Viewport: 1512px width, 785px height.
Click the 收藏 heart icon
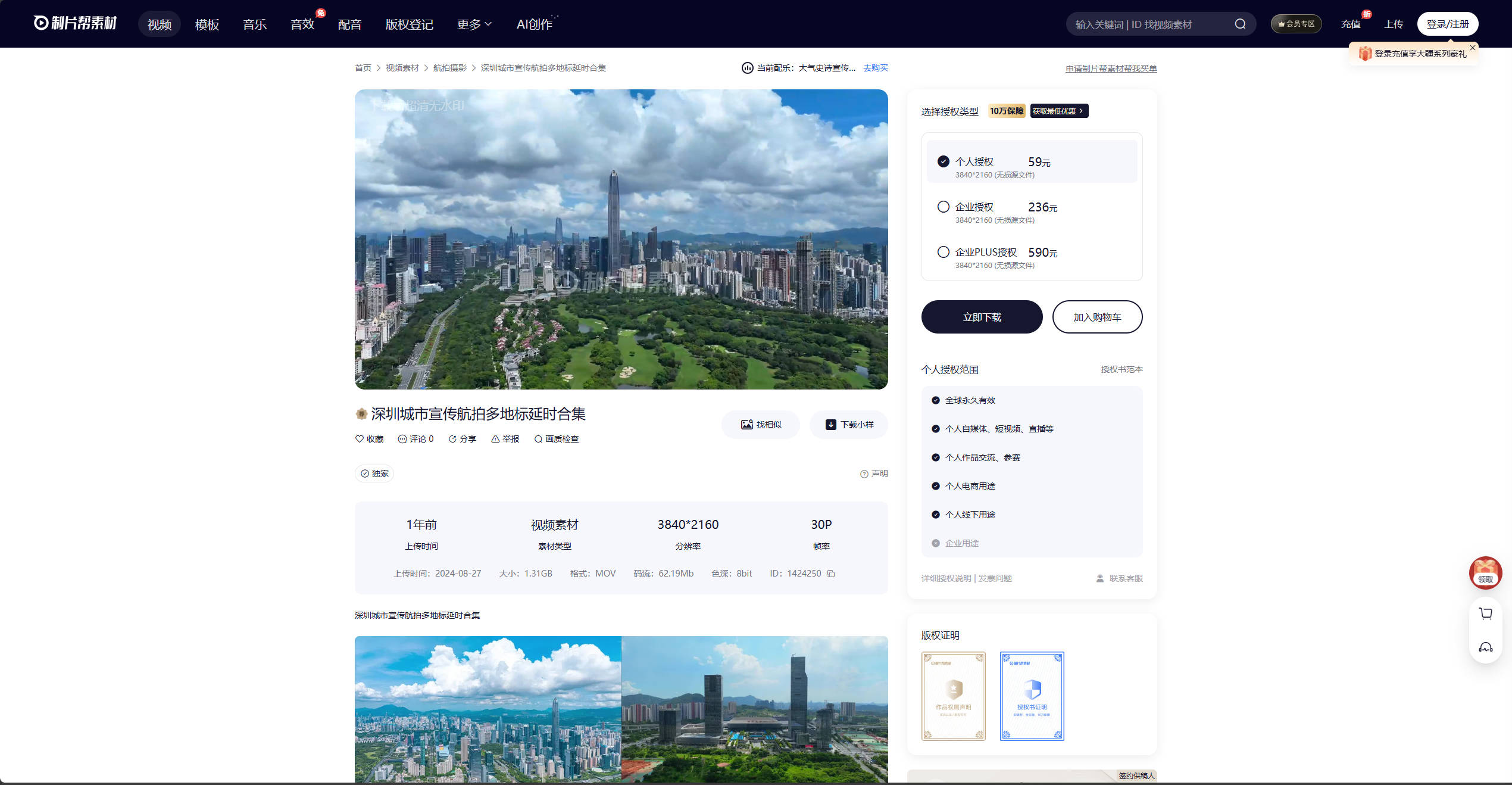pyautogui.click(x=360, y=439)
